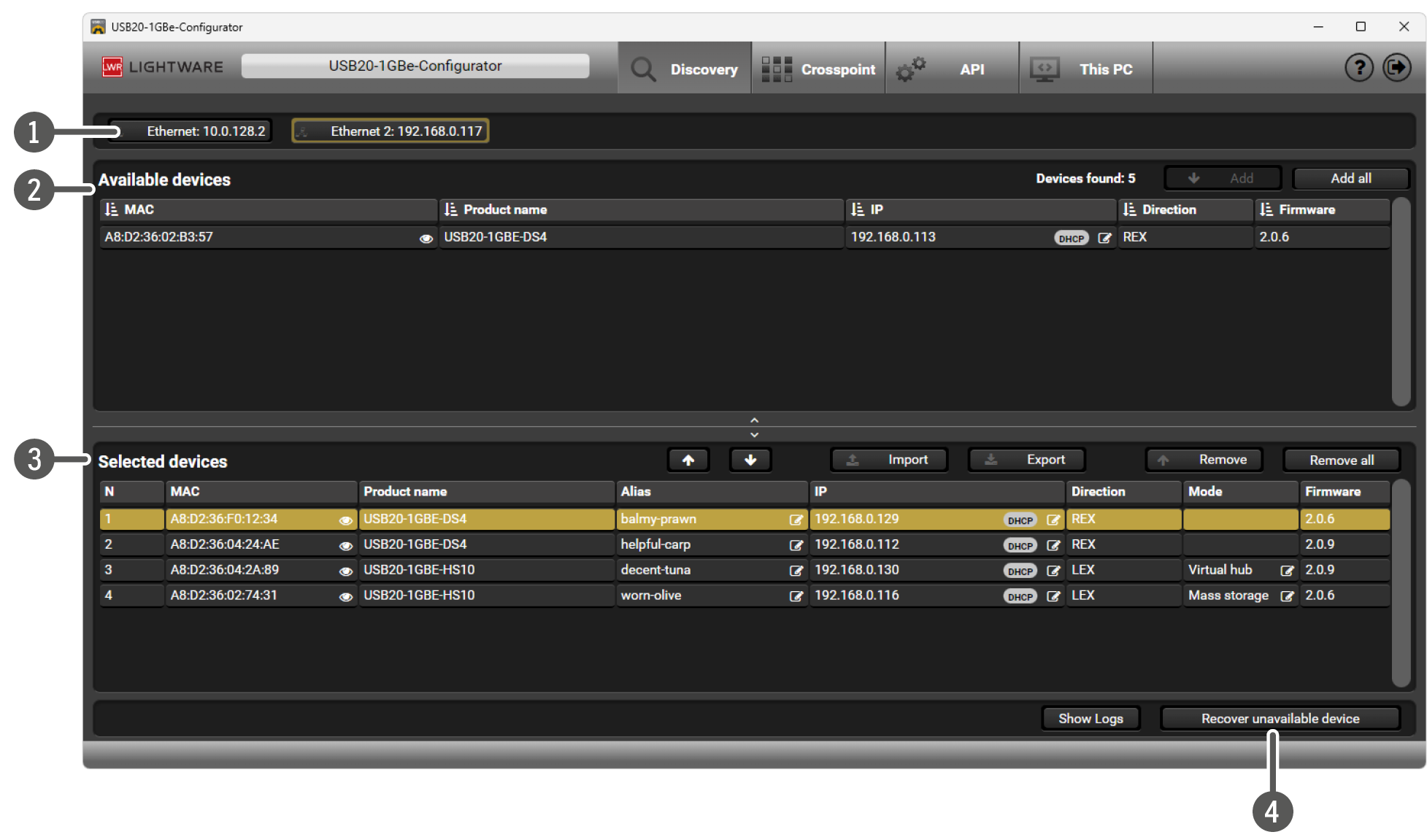Edit Mass storage mode setting
This screenshot has width=1427, height=840.
(x=1287, y=596)
